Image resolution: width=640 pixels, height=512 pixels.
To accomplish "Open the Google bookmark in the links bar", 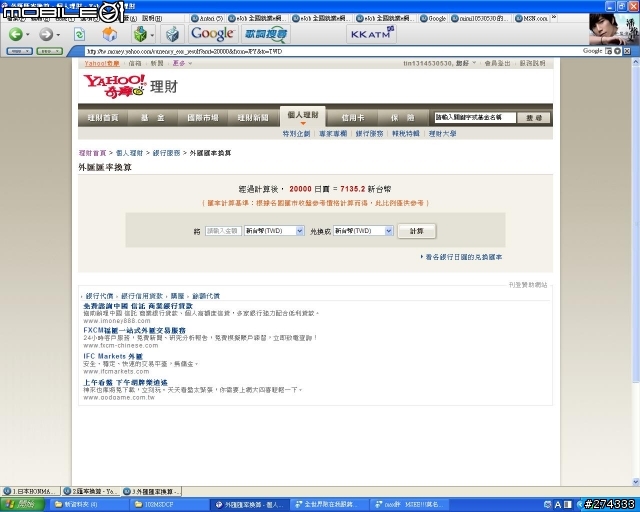I will (x=433, y=18).
